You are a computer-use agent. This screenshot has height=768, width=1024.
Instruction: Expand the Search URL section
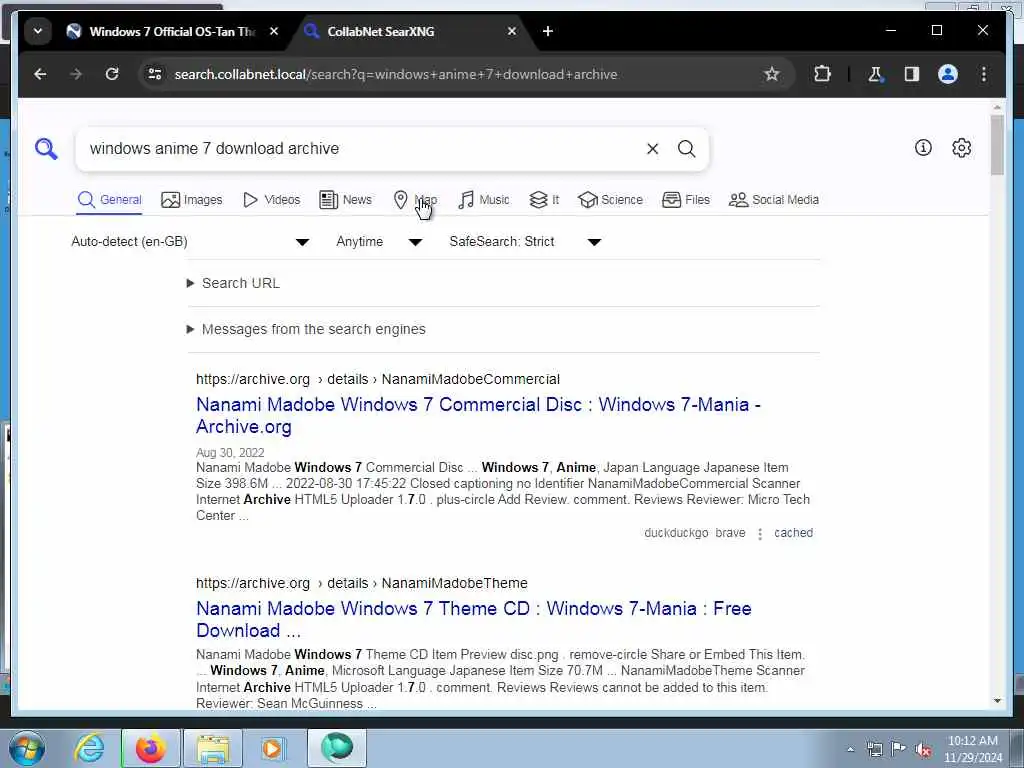click(x=234, y=283)
